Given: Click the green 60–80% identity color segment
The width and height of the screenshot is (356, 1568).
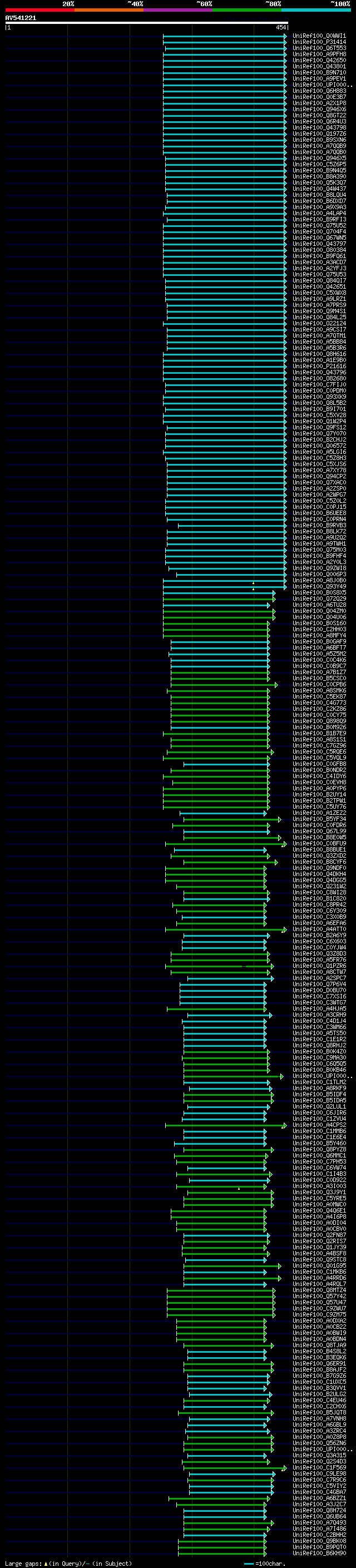Looking at the screenshot, I should tap(247, 11).
